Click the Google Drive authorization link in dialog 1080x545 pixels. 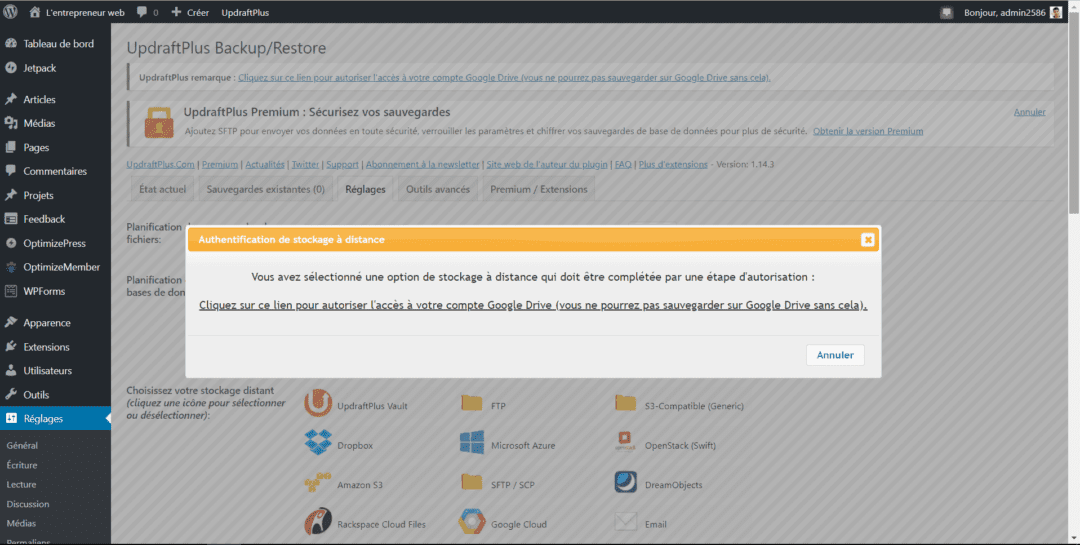533,305
